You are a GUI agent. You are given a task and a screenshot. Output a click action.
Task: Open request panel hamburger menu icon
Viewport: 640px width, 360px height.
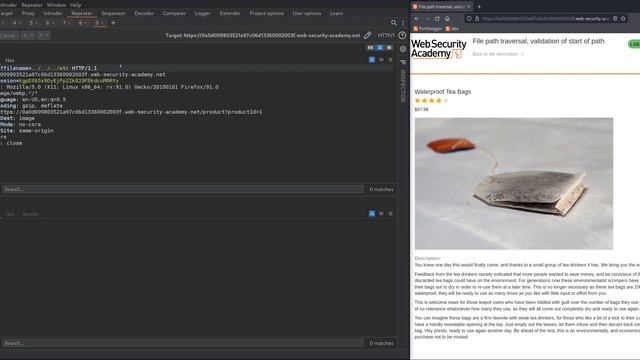390,60
